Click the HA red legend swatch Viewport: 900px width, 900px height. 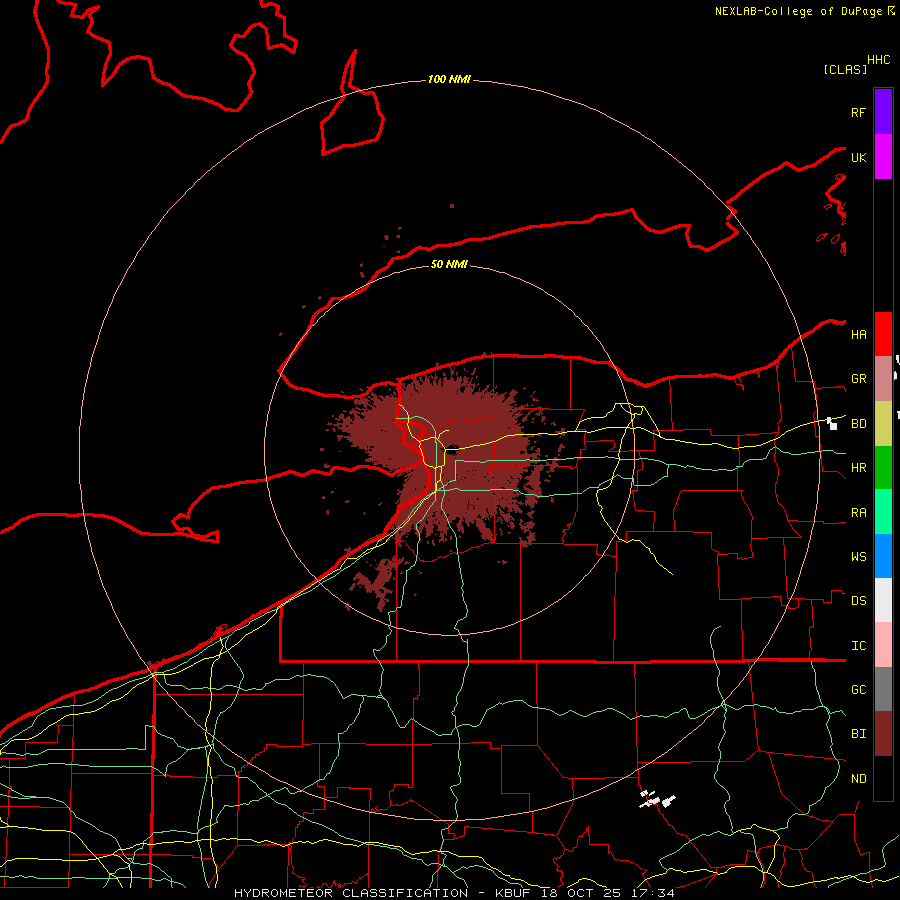tap(883, 334)
